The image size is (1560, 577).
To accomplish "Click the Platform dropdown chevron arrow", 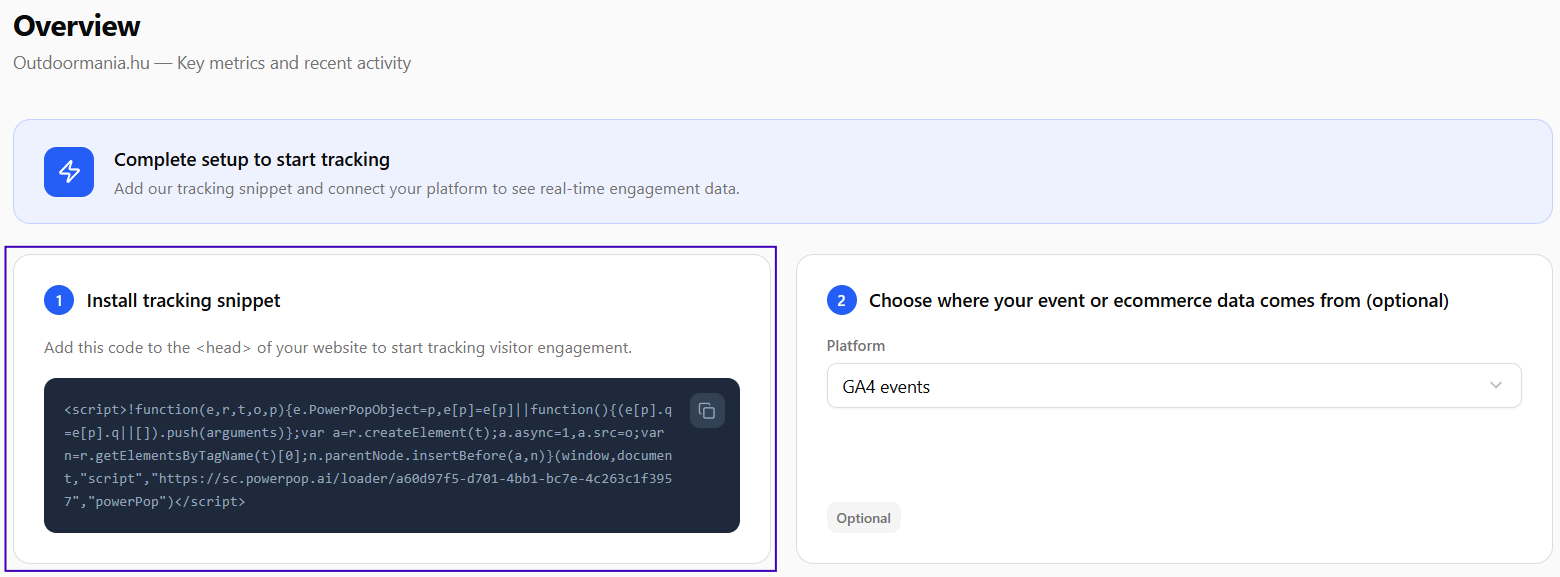I will click(x=1496, y=386).
